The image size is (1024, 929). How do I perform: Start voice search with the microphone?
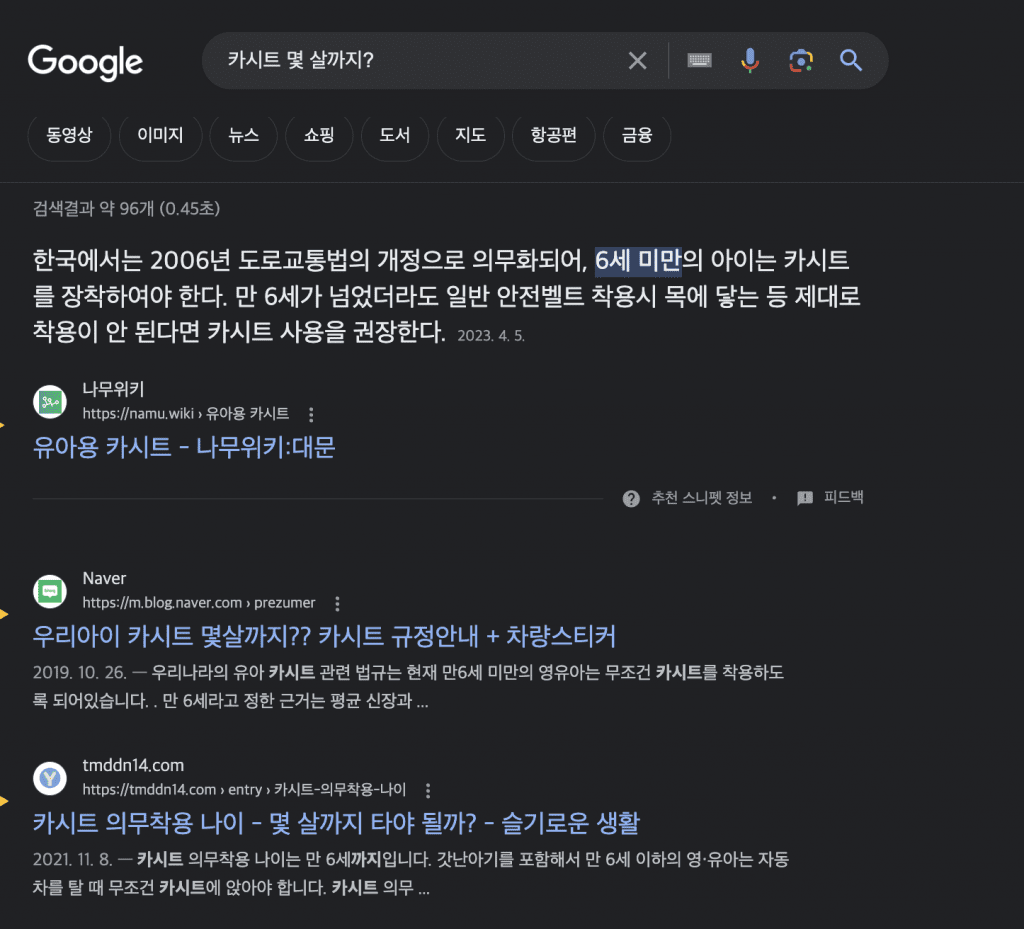750,60
